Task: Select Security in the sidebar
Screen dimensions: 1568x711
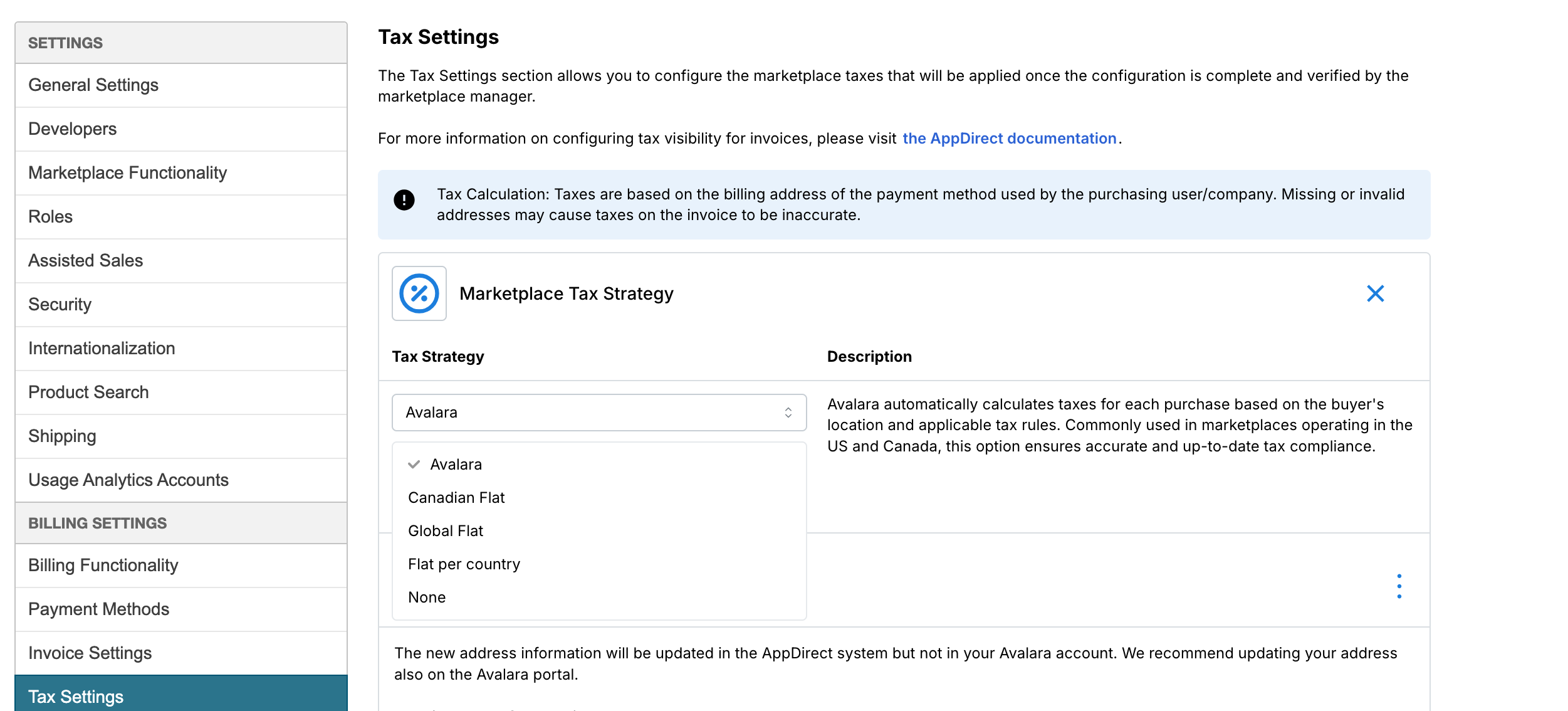Action: (60, 305)
